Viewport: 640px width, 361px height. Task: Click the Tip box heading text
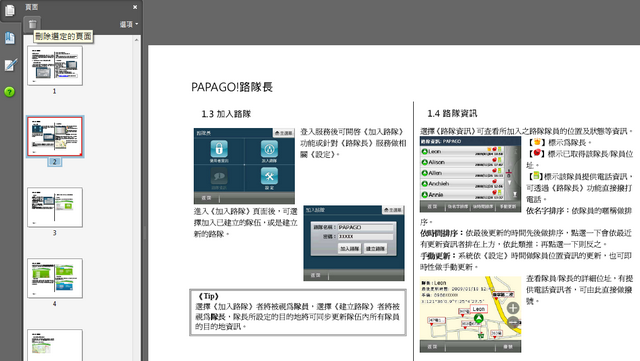209,296
